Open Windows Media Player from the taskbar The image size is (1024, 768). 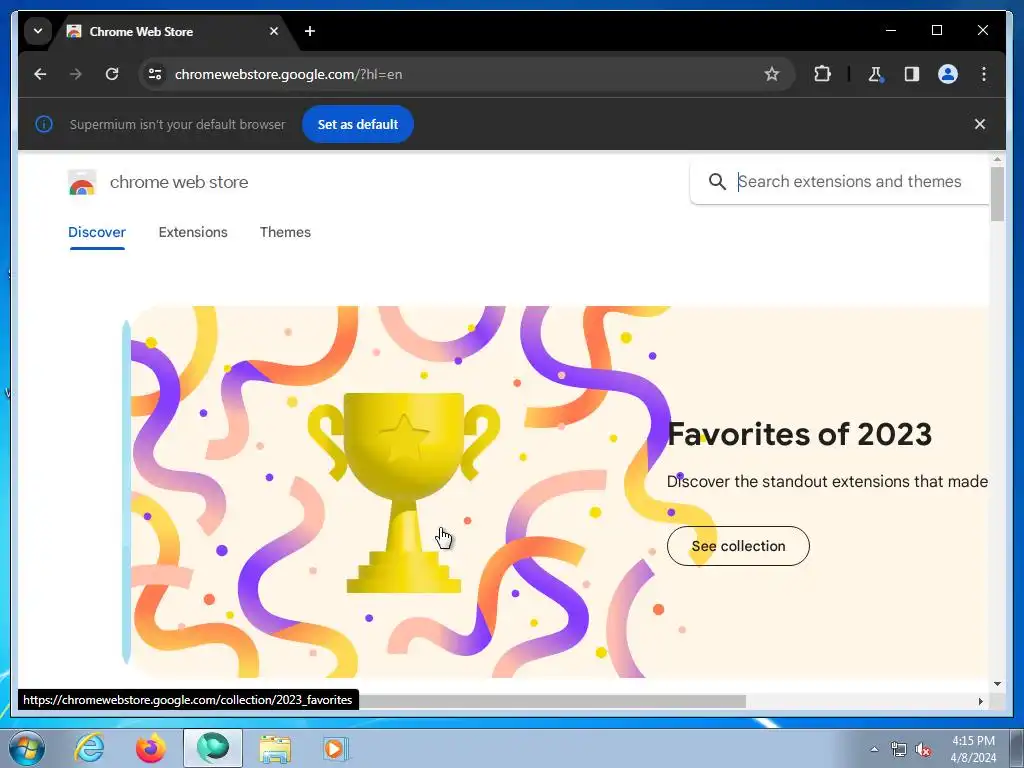[x=336, y=748]
